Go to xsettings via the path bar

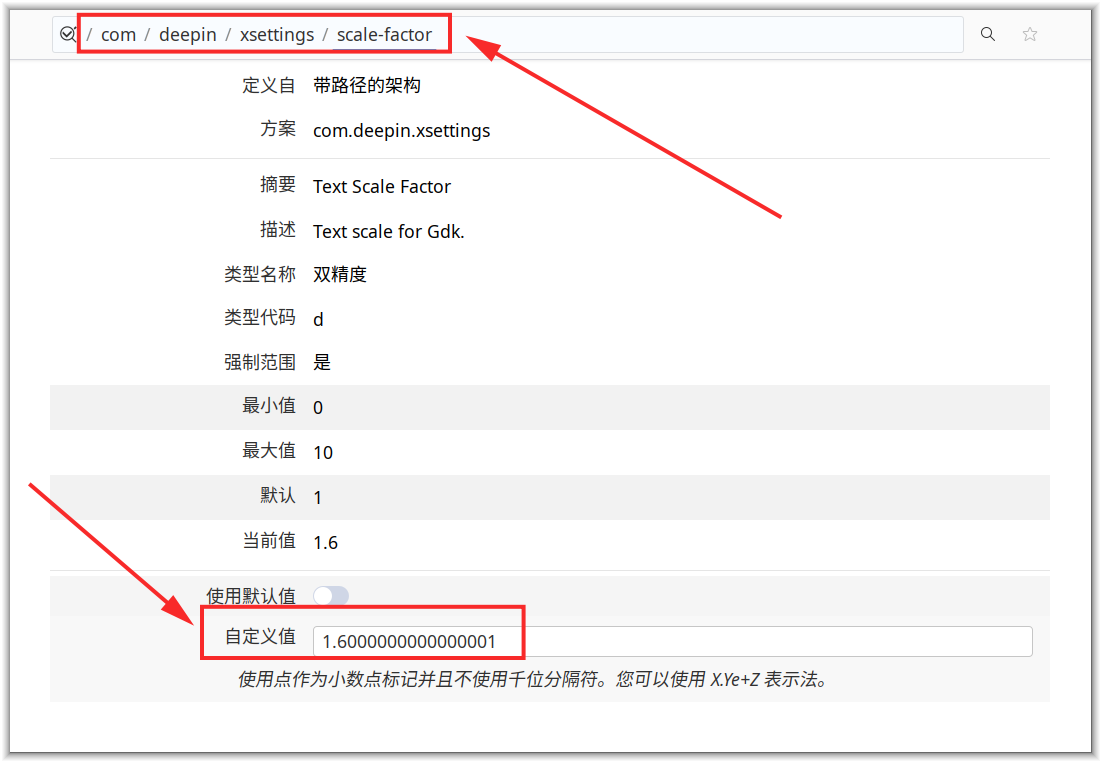pyautogui.click(x=277, y=33)
